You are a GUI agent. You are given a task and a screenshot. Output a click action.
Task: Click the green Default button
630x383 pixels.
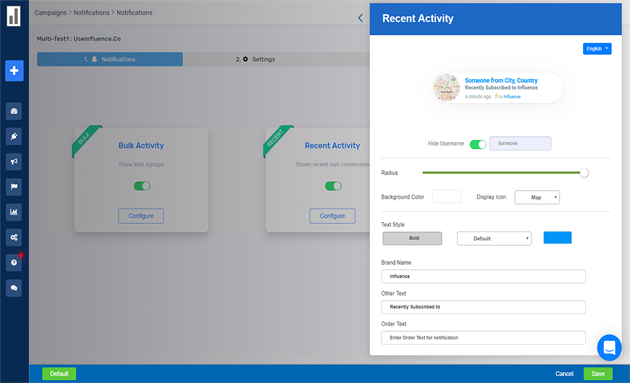59,374
